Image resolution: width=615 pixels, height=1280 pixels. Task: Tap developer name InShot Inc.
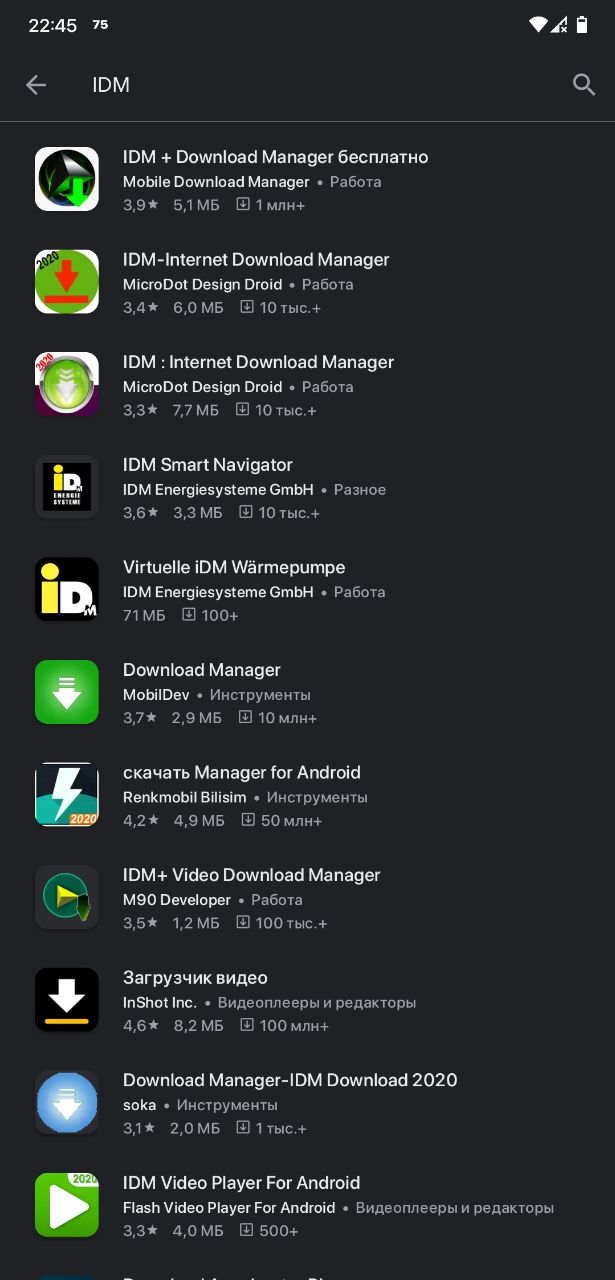(160, 1002)
